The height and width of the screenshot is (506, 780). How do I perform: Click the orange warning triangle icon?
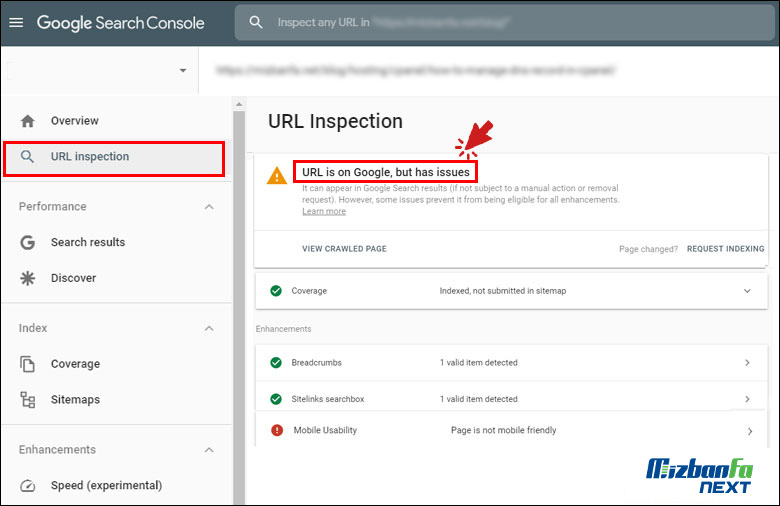[x=277, y=176]
